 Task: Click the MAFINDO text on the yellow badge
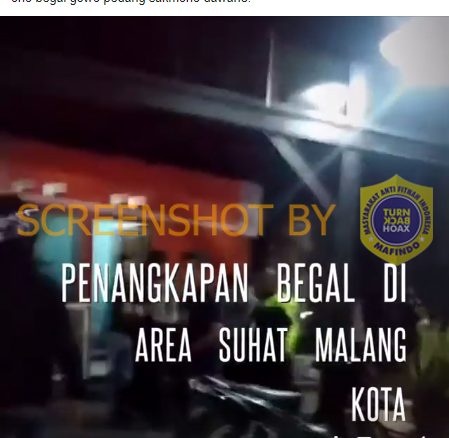(396, 249)
